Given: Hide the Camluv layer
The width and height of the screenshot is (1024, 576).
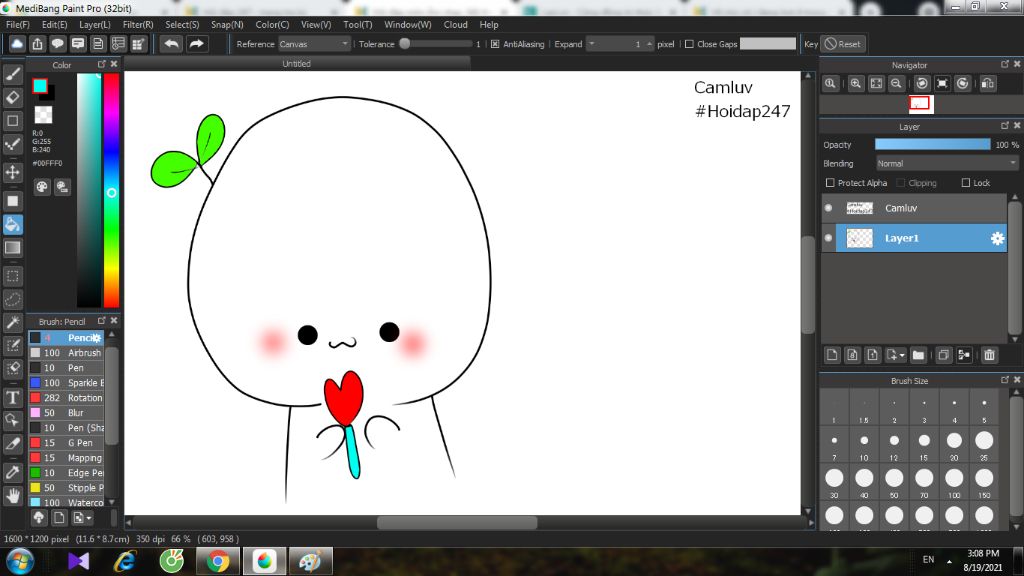Looking at the screenshot, I should [829, 208].
